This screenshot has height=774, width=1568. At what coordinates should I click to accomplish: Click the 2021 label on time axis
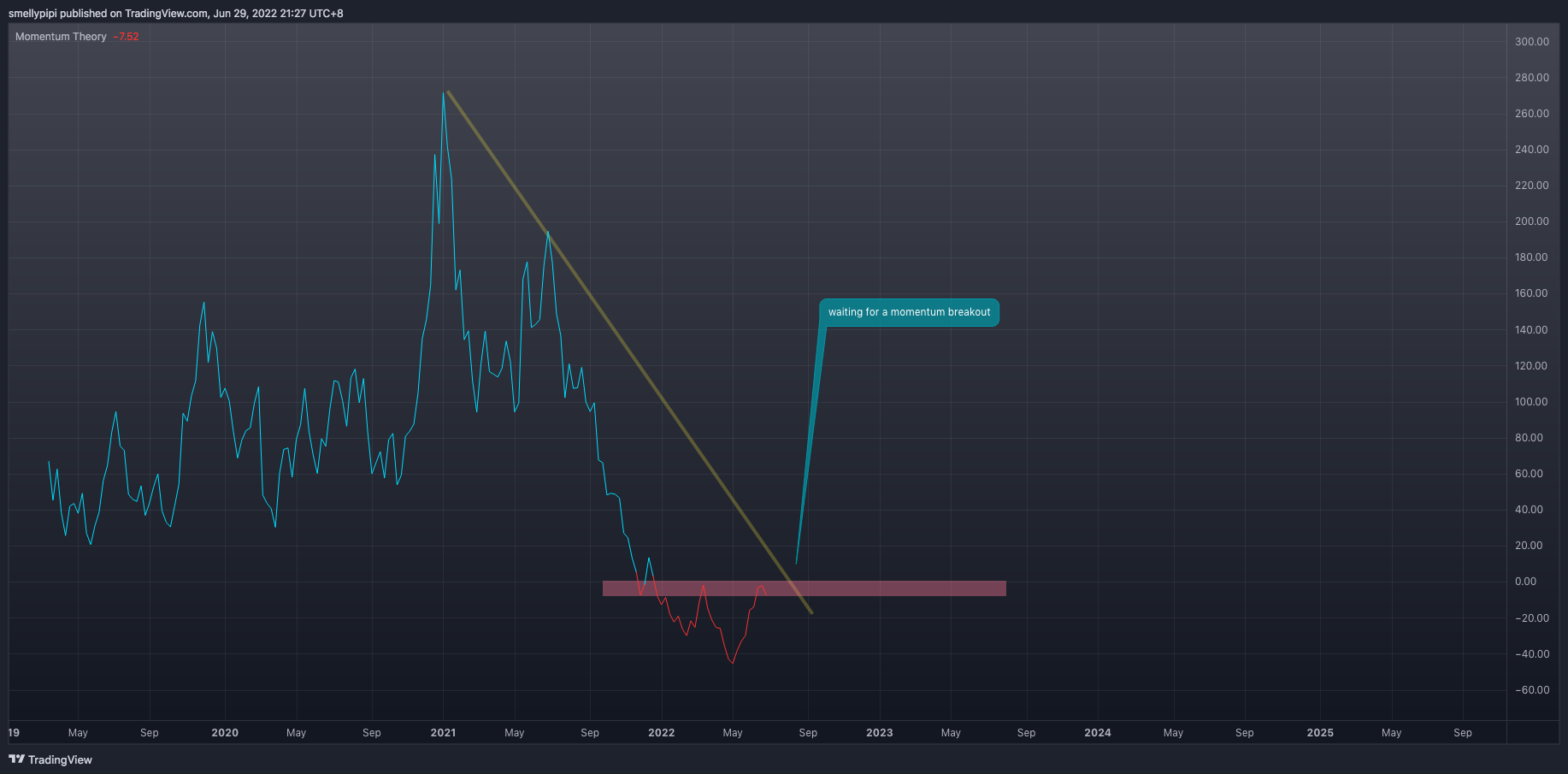click(x=443, y=732)
